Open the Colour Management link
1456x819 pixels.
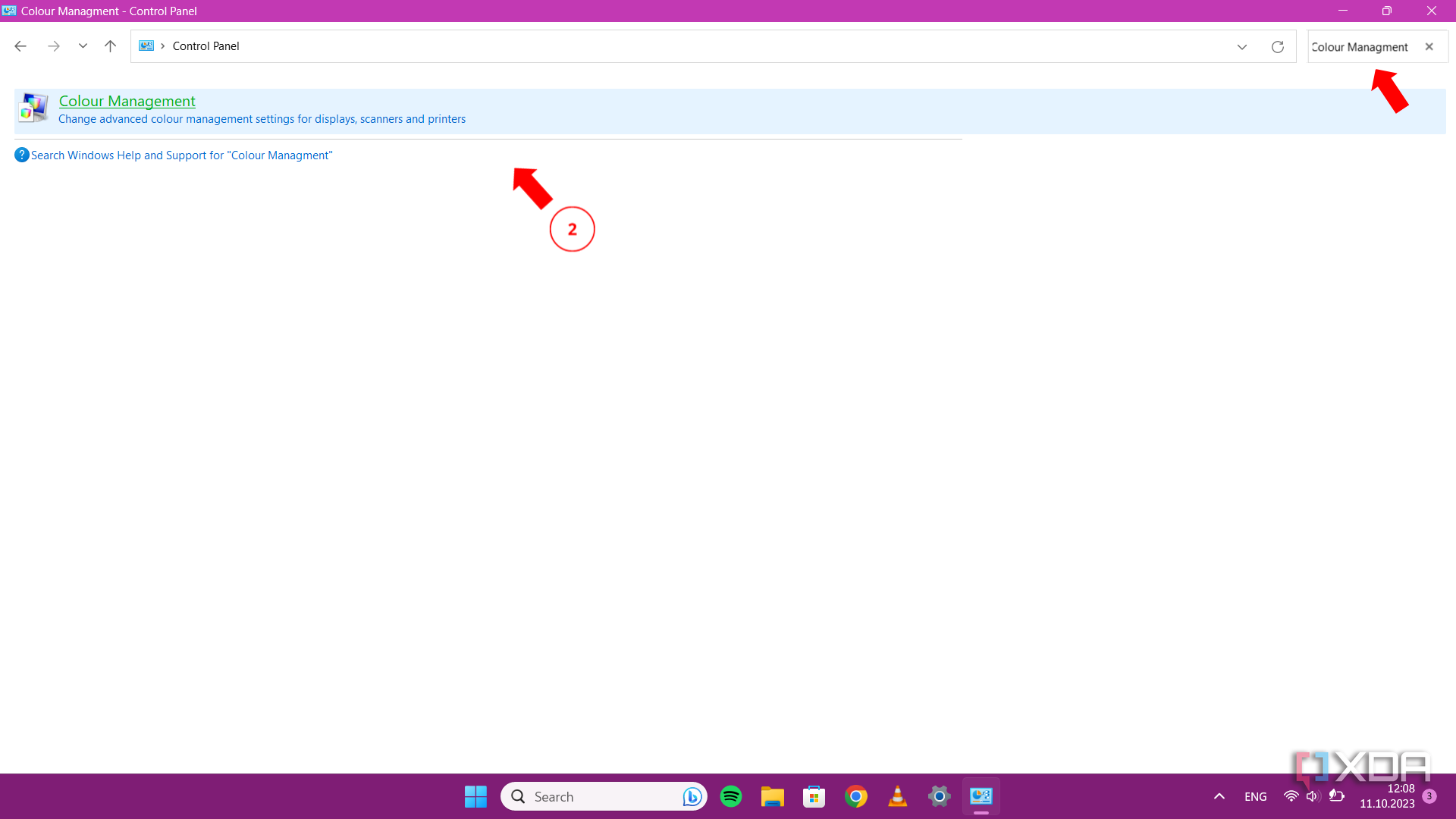click(127, 101)
